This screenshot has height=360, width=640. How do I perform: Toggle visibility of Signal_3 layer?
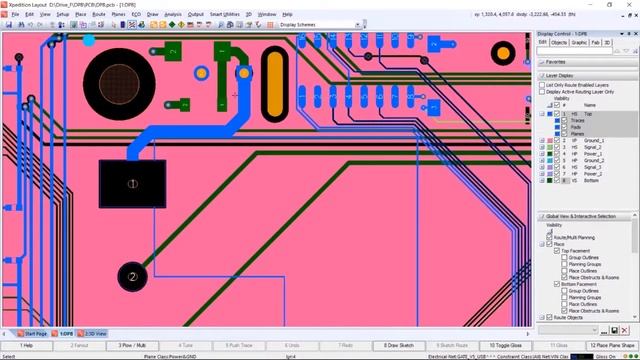557,167
